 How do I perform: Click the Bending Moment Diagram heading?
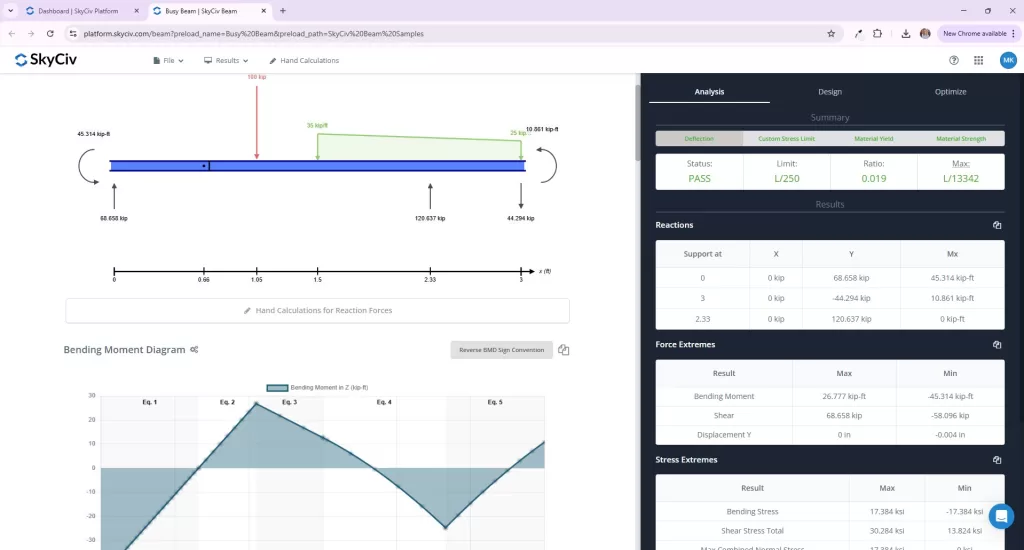[x=124, y=349]
